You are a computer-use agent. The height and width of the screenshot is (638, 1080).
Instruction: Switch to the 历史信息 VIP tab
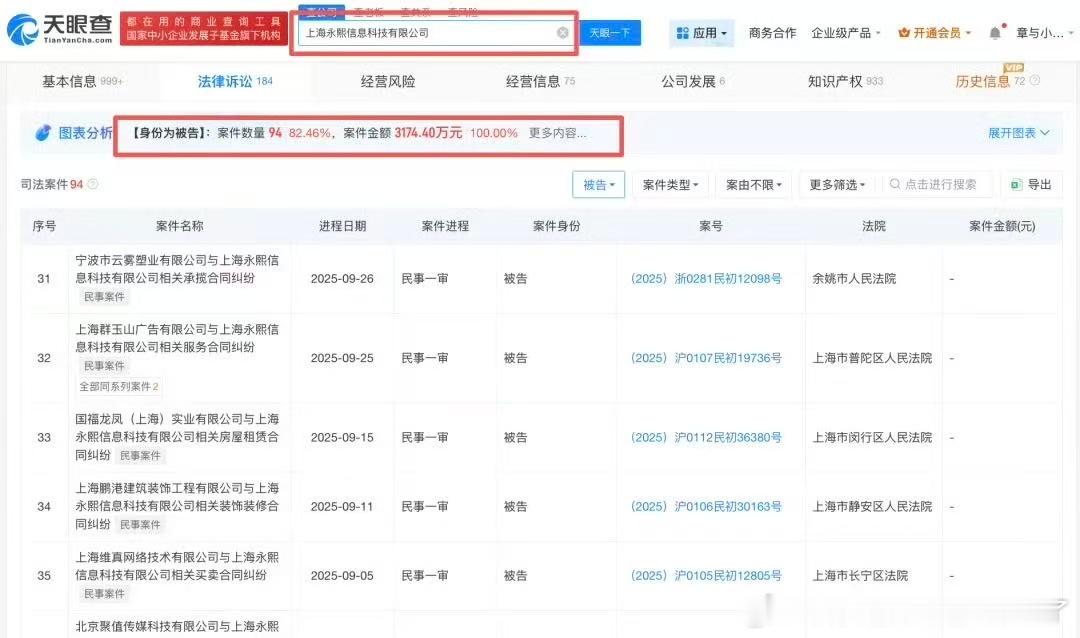click(x=990, y=81)
